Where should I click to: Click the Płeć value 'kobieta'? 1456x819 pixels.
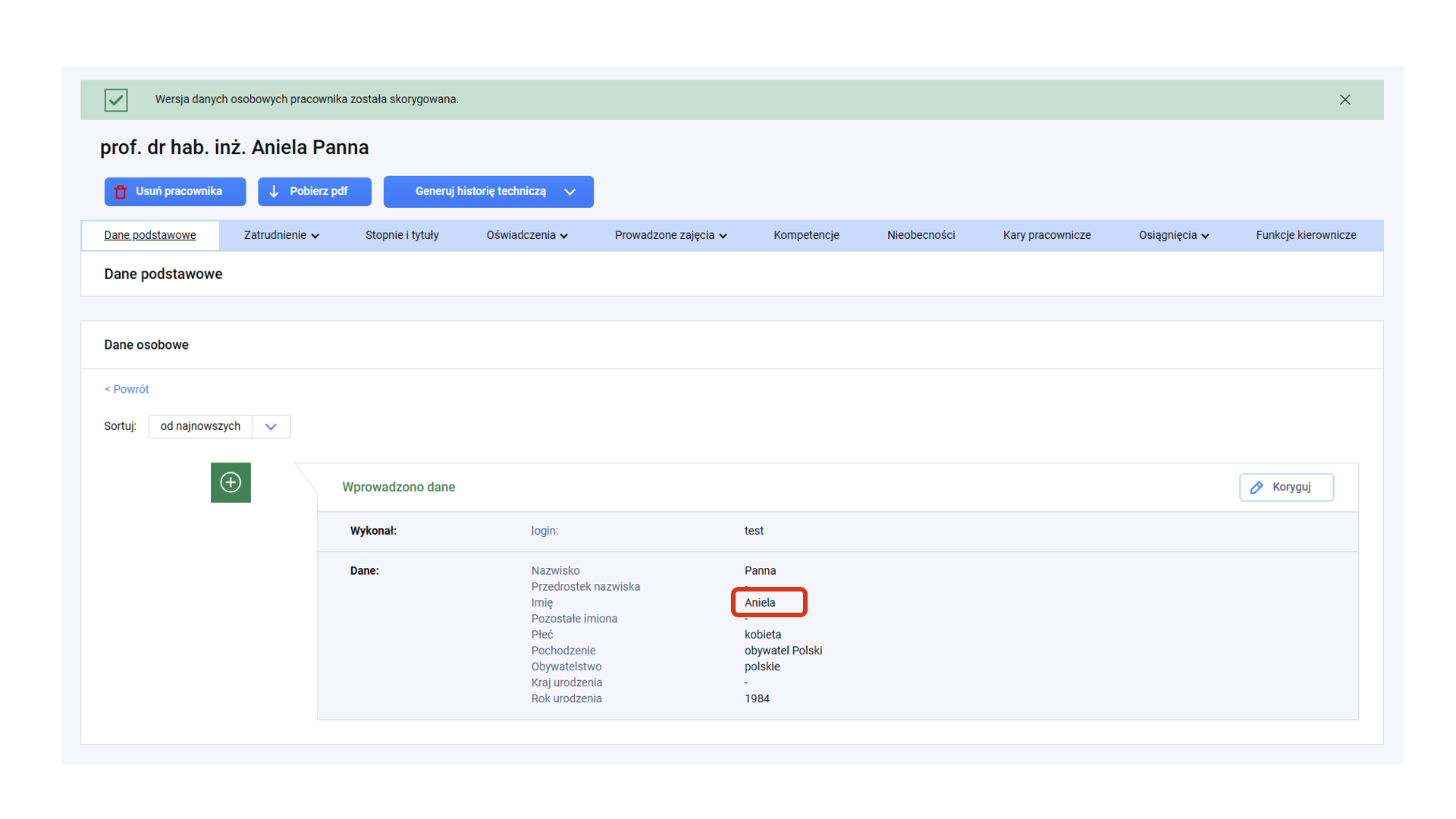[762, 635]
